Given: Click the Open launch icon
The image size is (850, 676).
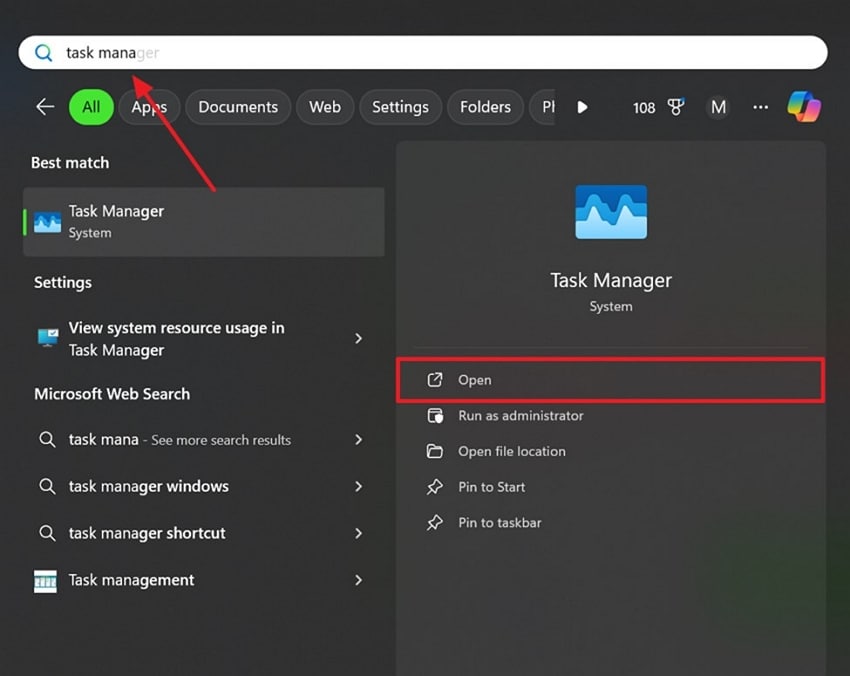Looking at the screenshot, I should (x=435, y=379).
